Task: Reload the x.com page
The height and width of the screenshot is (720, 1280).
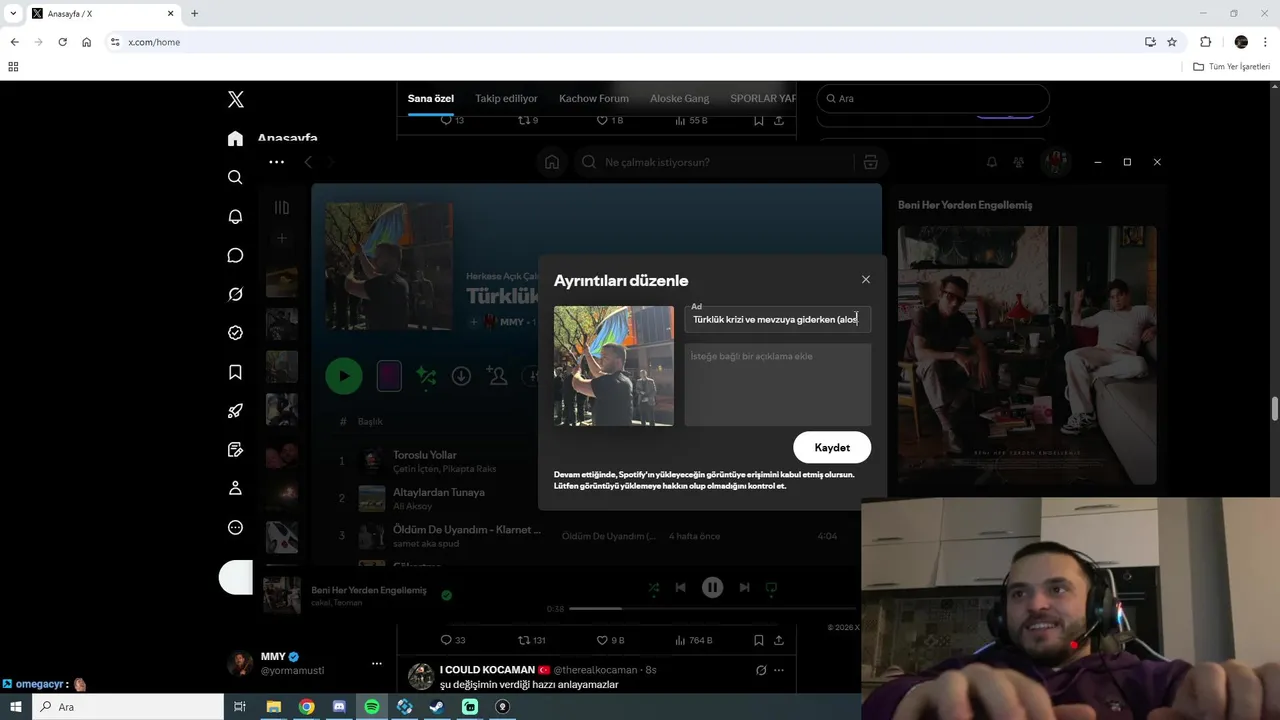Action: coord(62,42)
